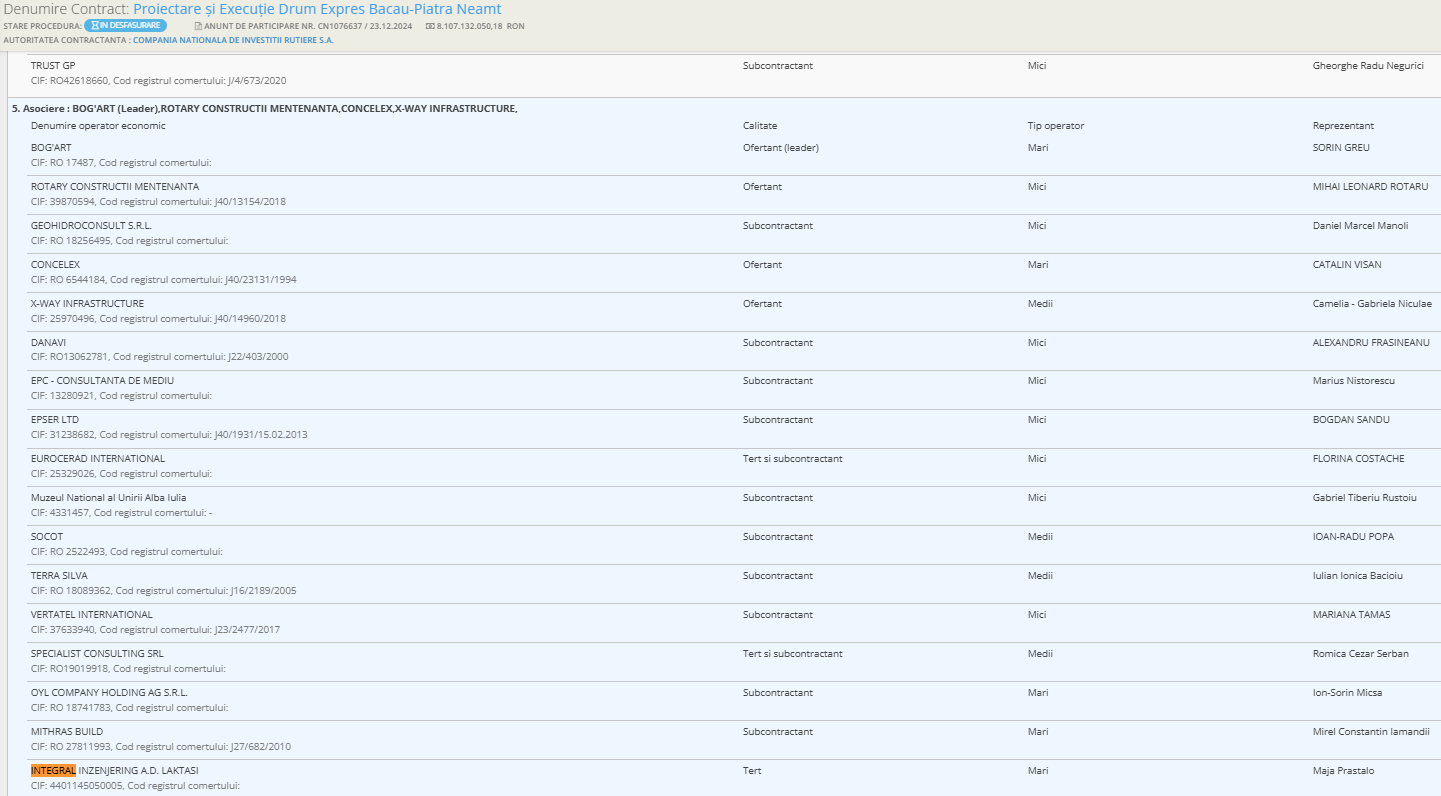Click the document icon beside Anunt de participare
This screenshot has width=1441, height=796.
pos(198,25)
